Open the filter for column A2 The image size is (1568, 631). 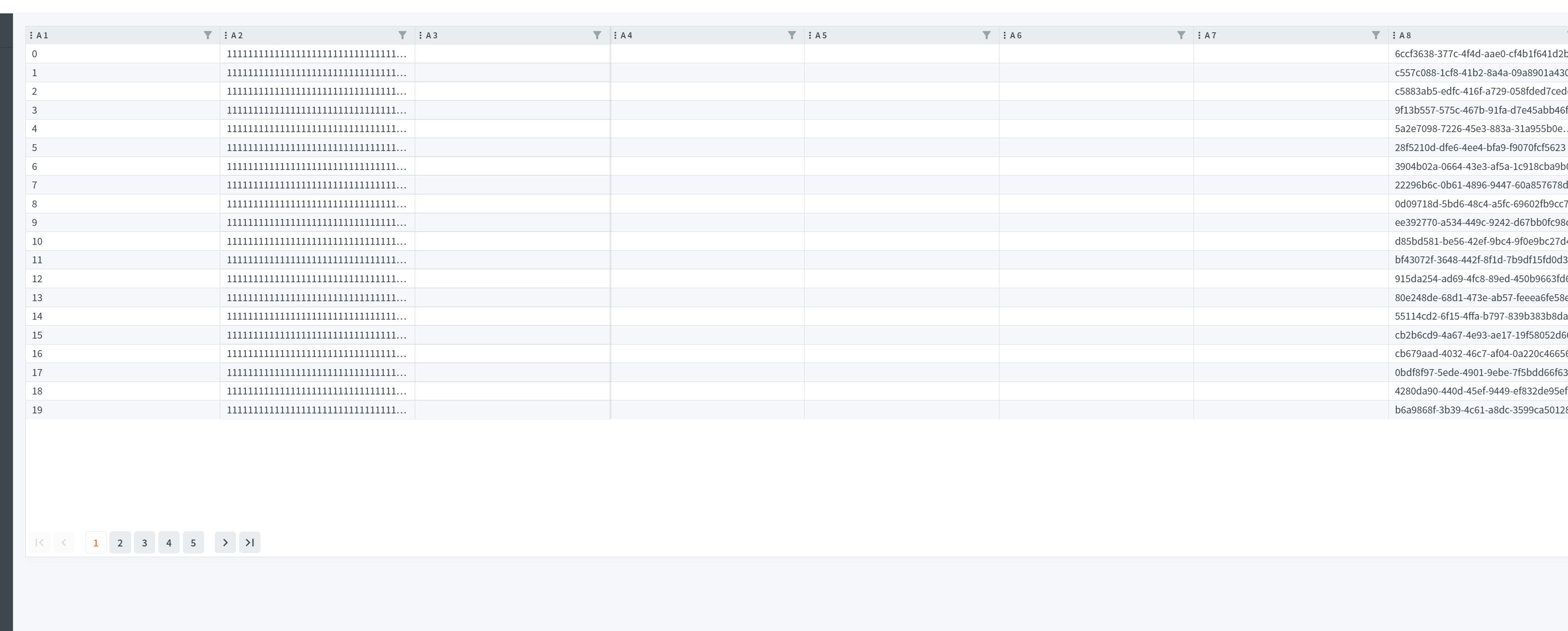pos(402,35)
